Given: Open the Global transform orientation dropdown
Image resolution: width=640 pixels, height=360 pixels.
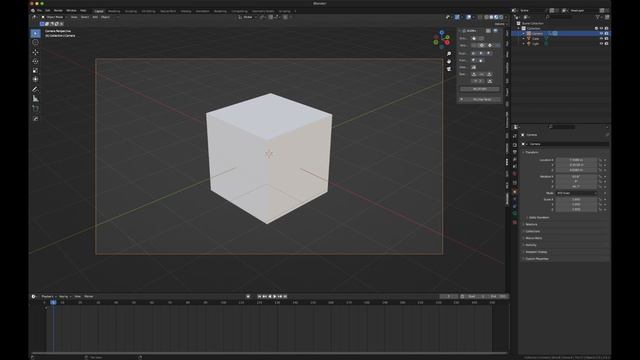Looking at the screenshot, I should tap(247, 17).
